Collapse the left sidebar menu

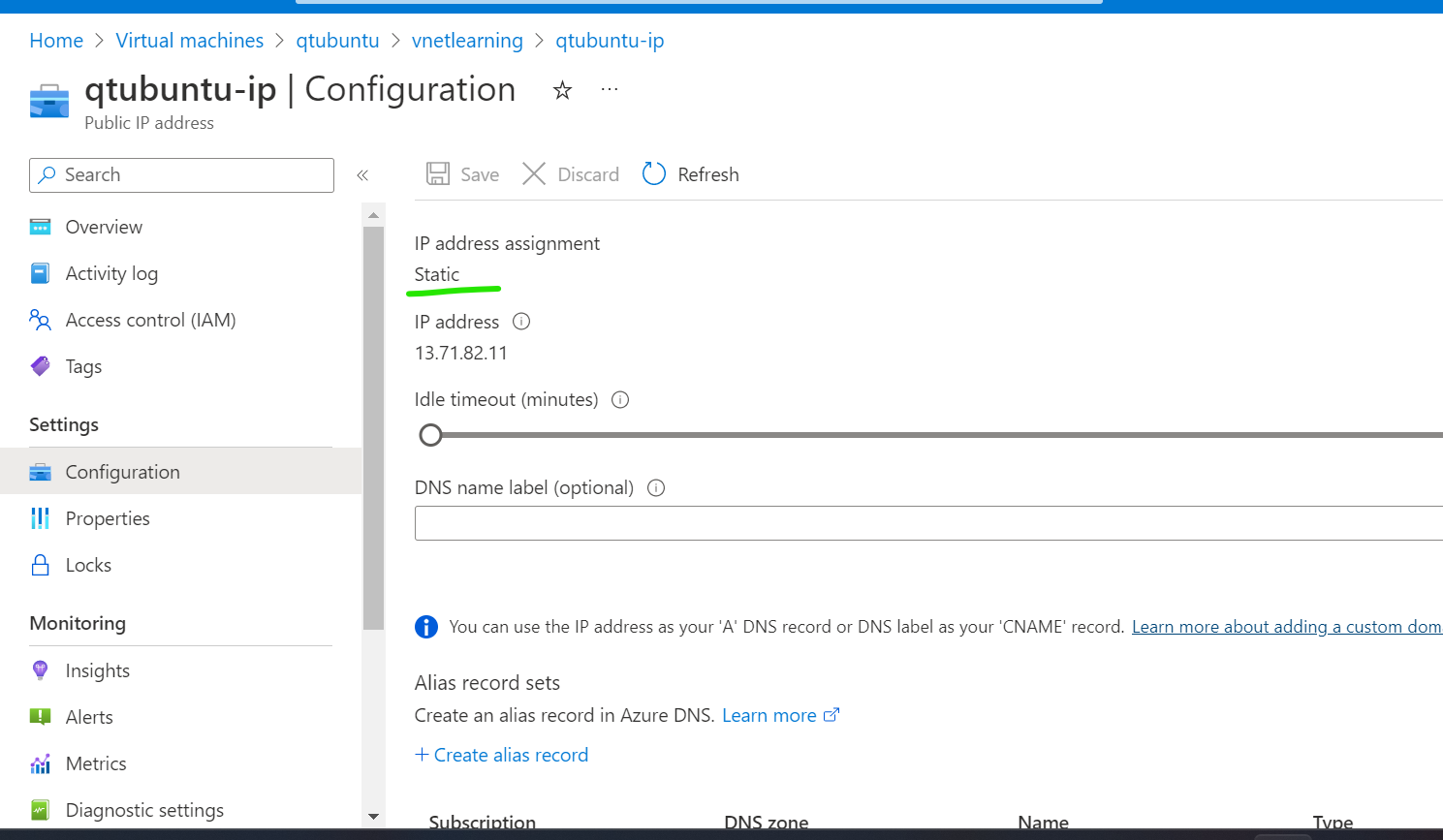click(362, 175)
